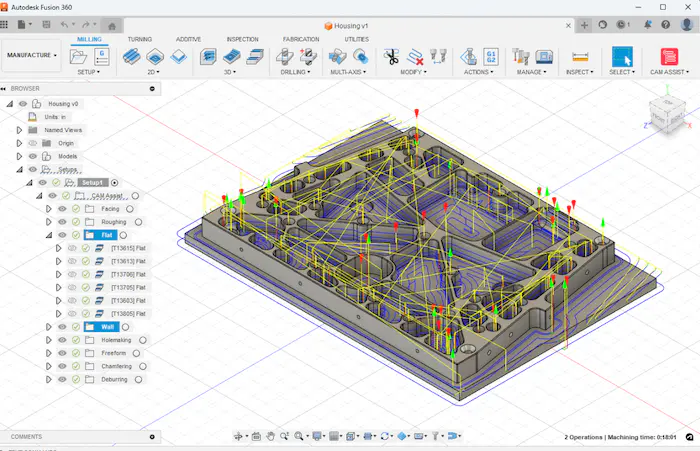Viewport: 700px width, 451px height.
Task: Toggle visibility of [T13615] Flat operation
Action: [x=72, y=248]
